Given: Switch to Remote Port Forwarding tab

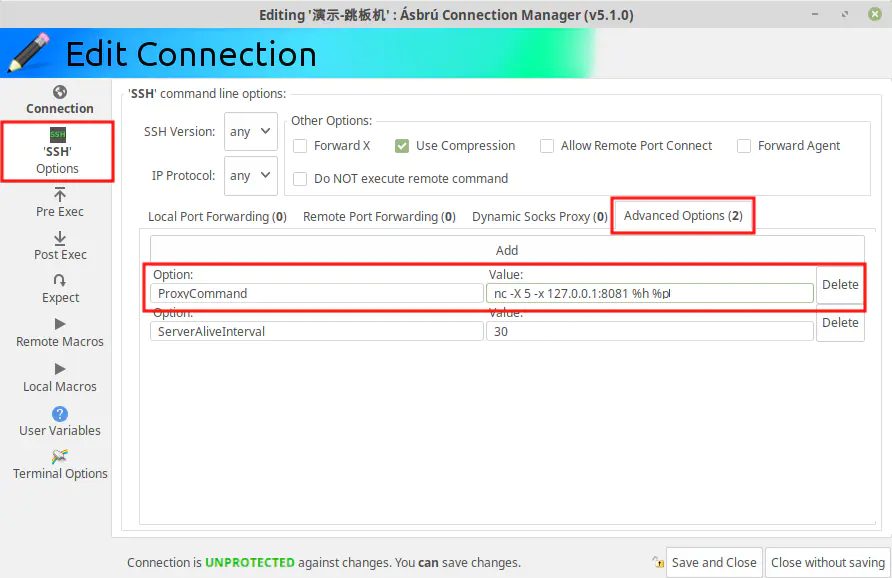Looking at the screenshot, I should 379,217.
